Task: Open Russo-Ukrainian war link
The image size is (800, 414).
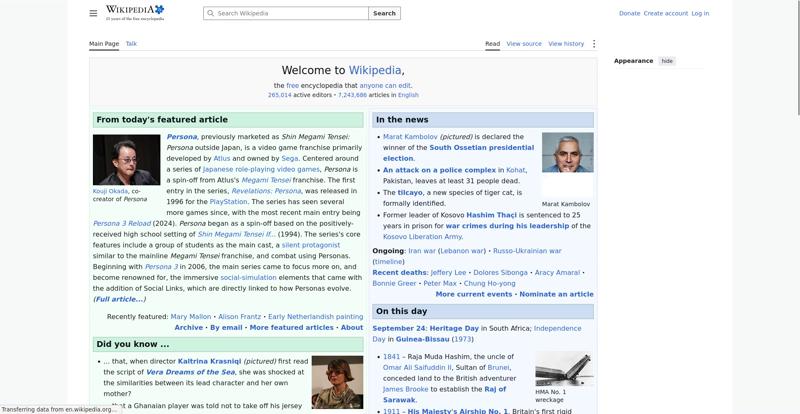Action: click(x=527, y=251)
